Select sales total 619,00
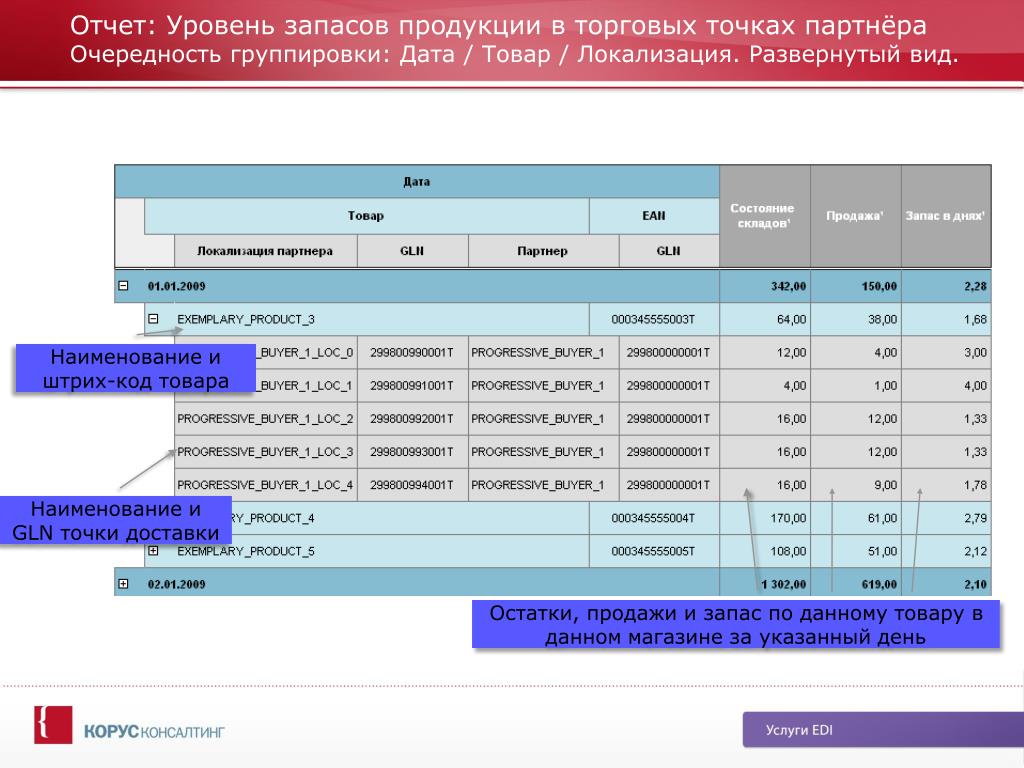The image size is (1024, 768). (x=879, y=584)
